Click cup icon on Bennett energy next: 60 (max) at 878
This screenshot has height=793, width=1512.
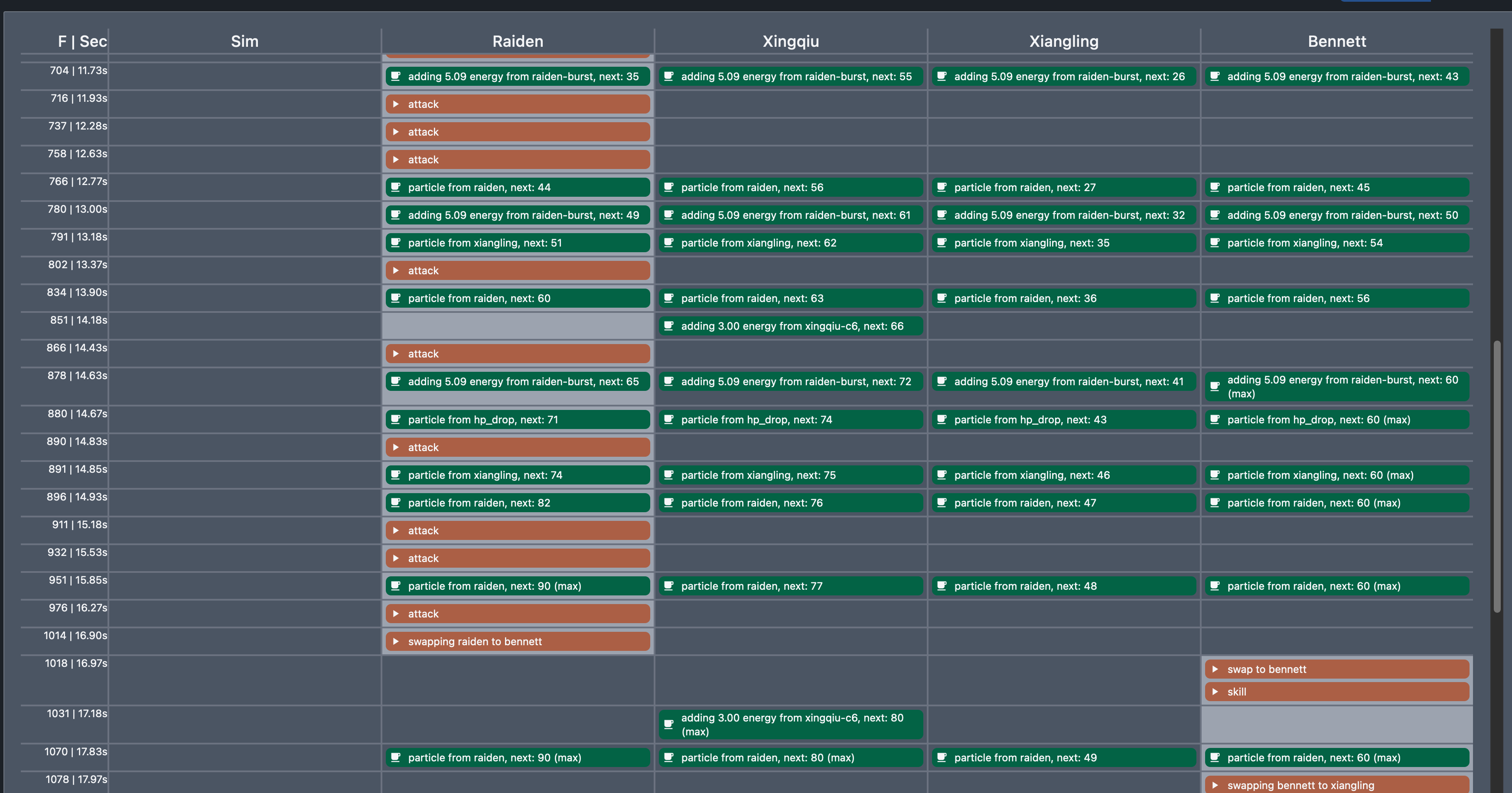[1215, 387]
